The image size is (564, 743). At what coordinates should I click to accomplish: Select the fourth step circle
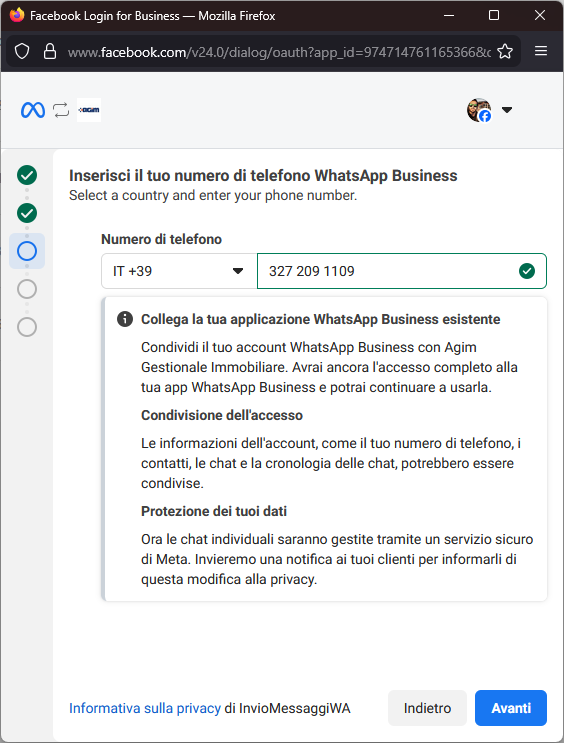[x=27, y=289]
